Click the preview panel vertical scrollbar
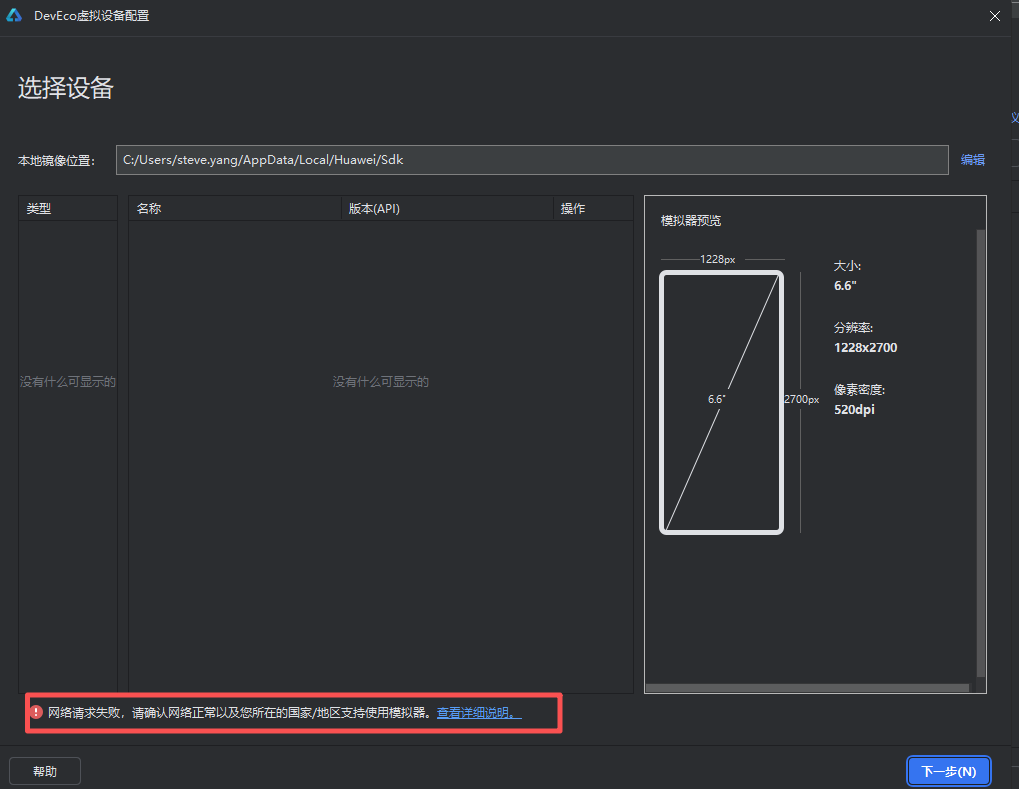The height and width of the screenshot is (789, 1019). tap(981, 450)
